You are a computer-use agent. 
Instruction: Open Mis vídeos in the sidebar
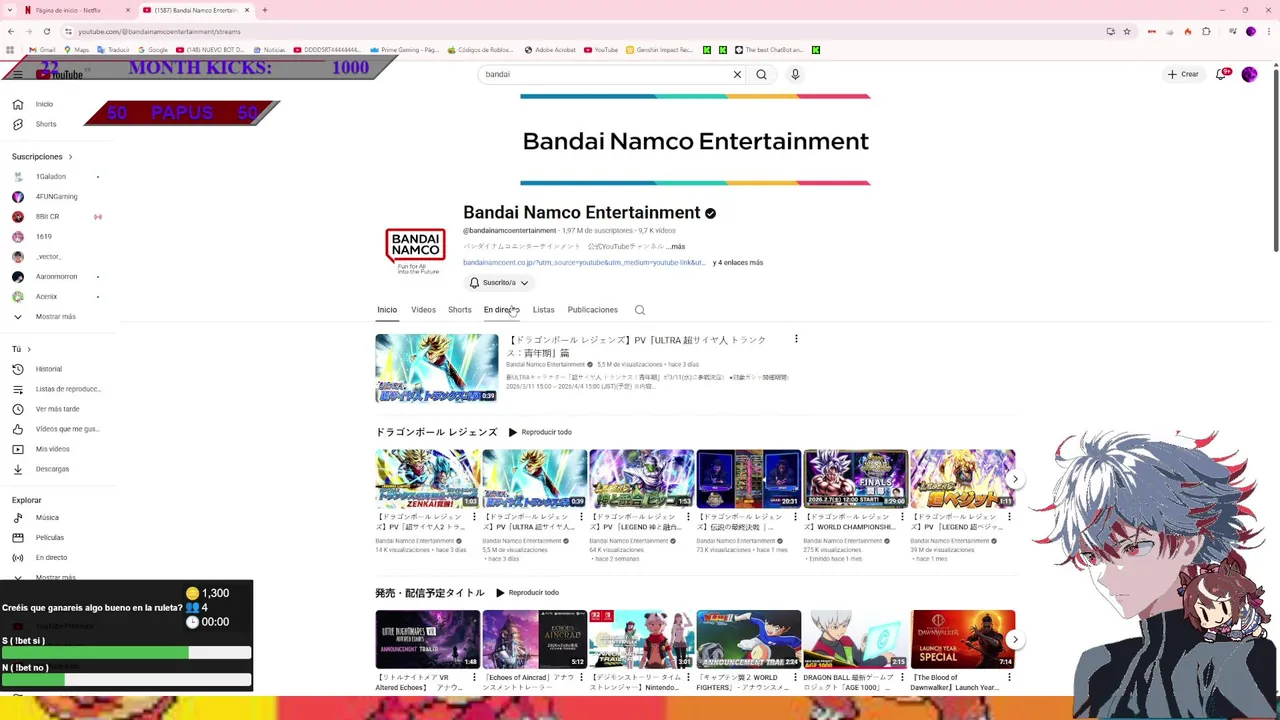(x=42, y=449)
